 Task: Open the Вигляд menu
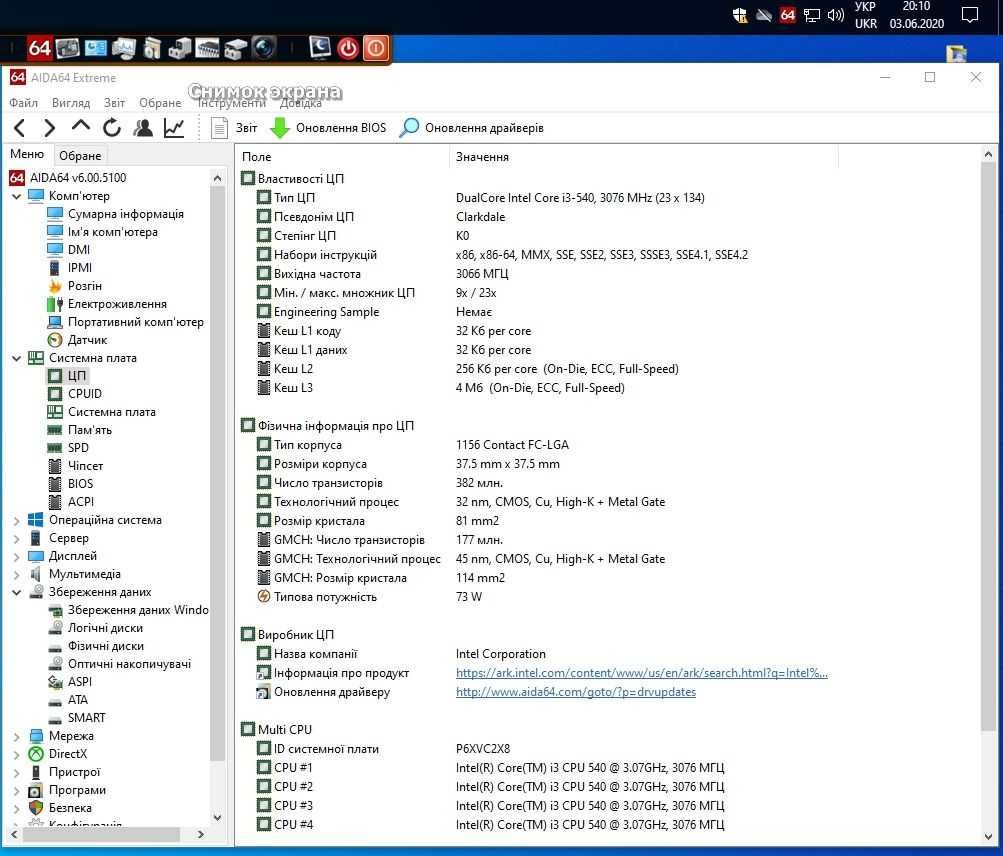[71, 103]
